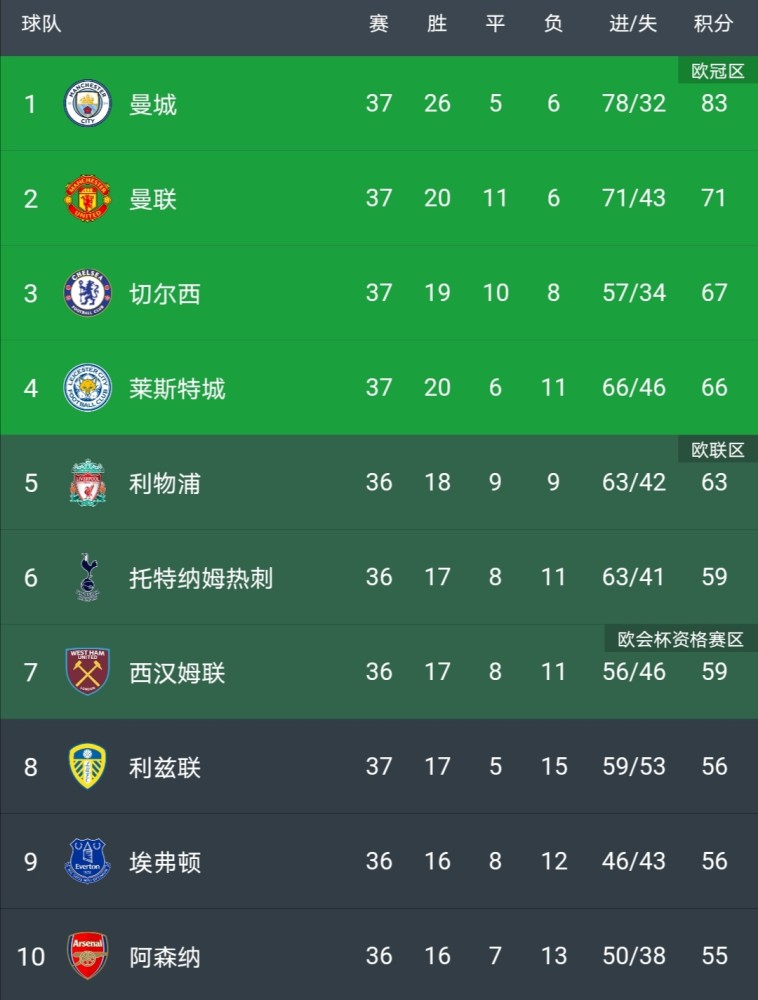This screenshot has width=758, height=1000.
Task: Open team name 曼城
Action: tap(153, 104)
